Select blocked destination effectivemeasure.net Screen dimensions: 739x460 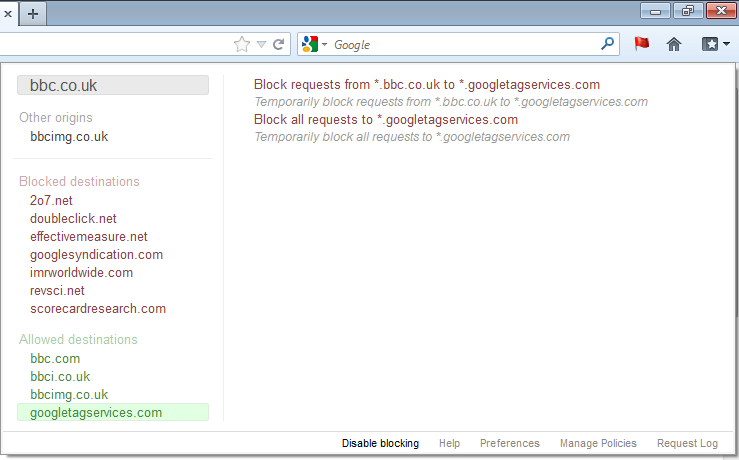pos(89,237)
